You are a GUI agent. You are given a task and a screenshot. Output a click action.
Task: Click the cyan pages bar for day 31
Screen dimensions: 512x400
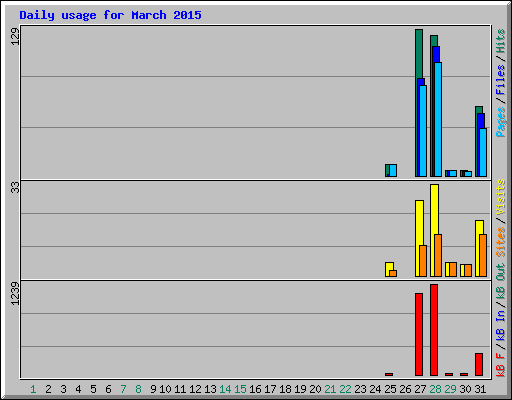(483, 152)
